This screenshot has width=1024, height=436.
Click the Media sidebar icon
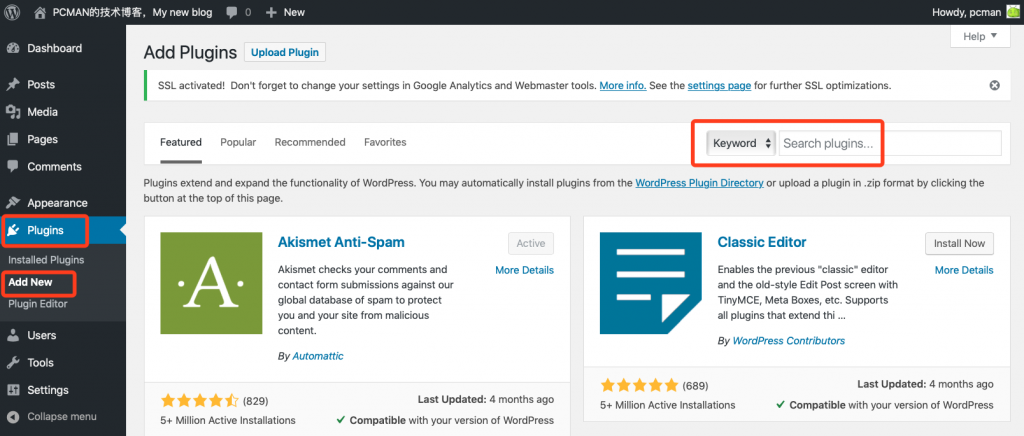pyautogui.click(x=13, y=112)
